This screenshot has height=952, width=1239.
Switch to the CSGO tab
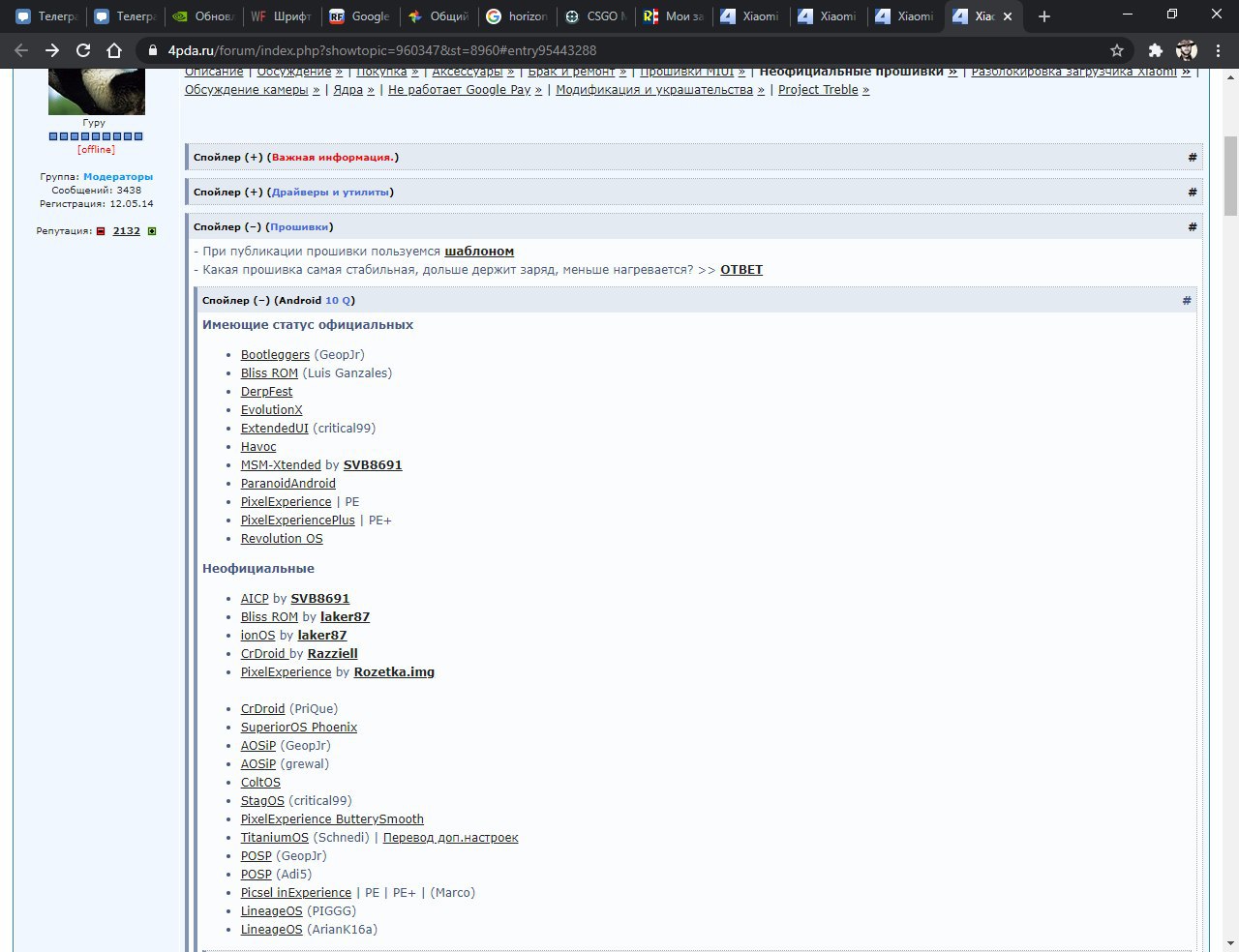coord(595,16)
